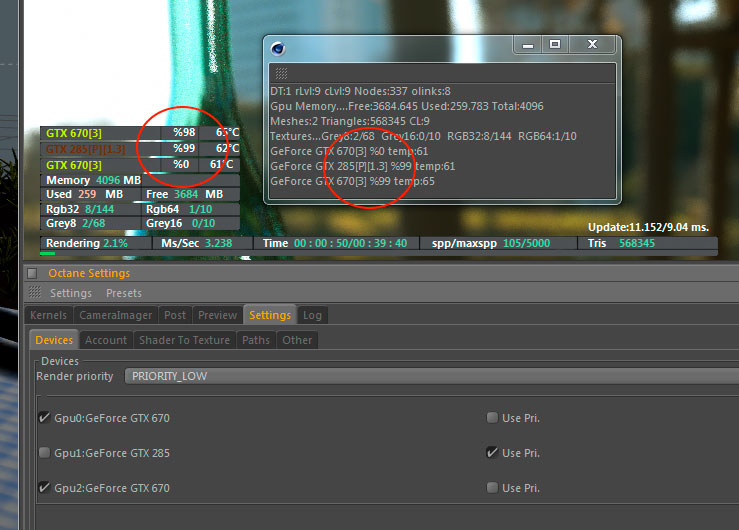Click the grip handle icon in popup window

(x=281, y=73)
